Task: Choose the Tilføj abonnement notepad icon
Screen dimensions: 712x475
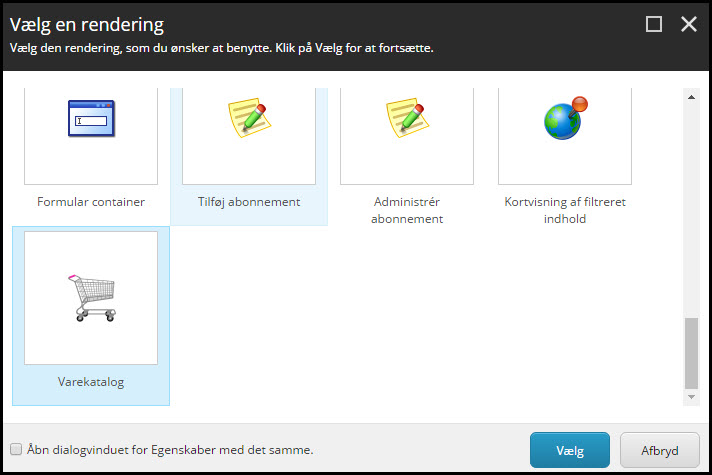Action: 249,117
